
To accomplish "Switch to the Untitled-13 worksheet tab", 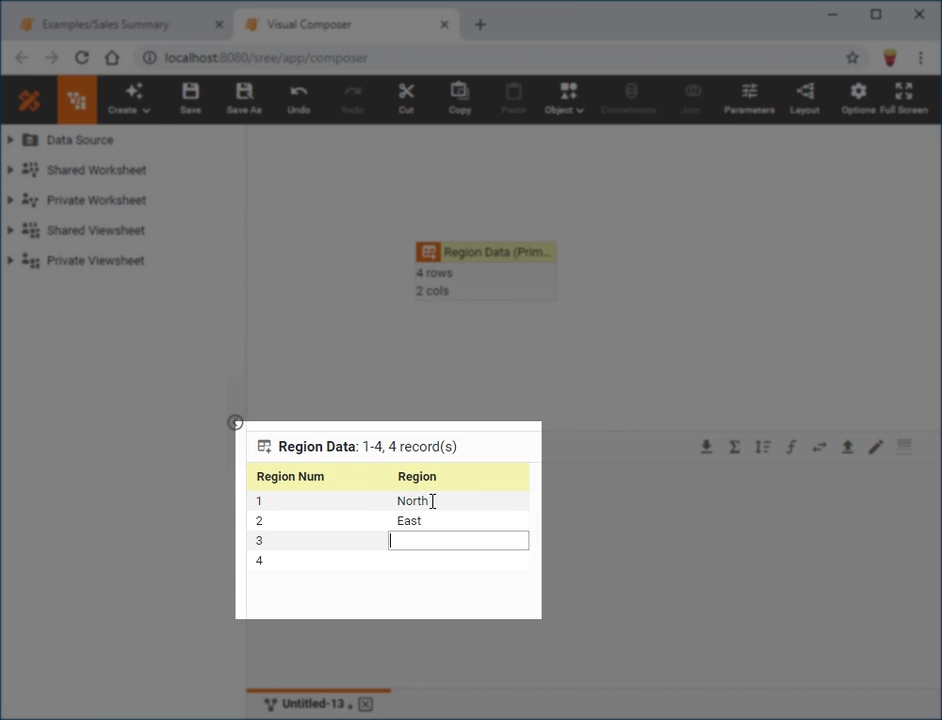I will point(312,704).
